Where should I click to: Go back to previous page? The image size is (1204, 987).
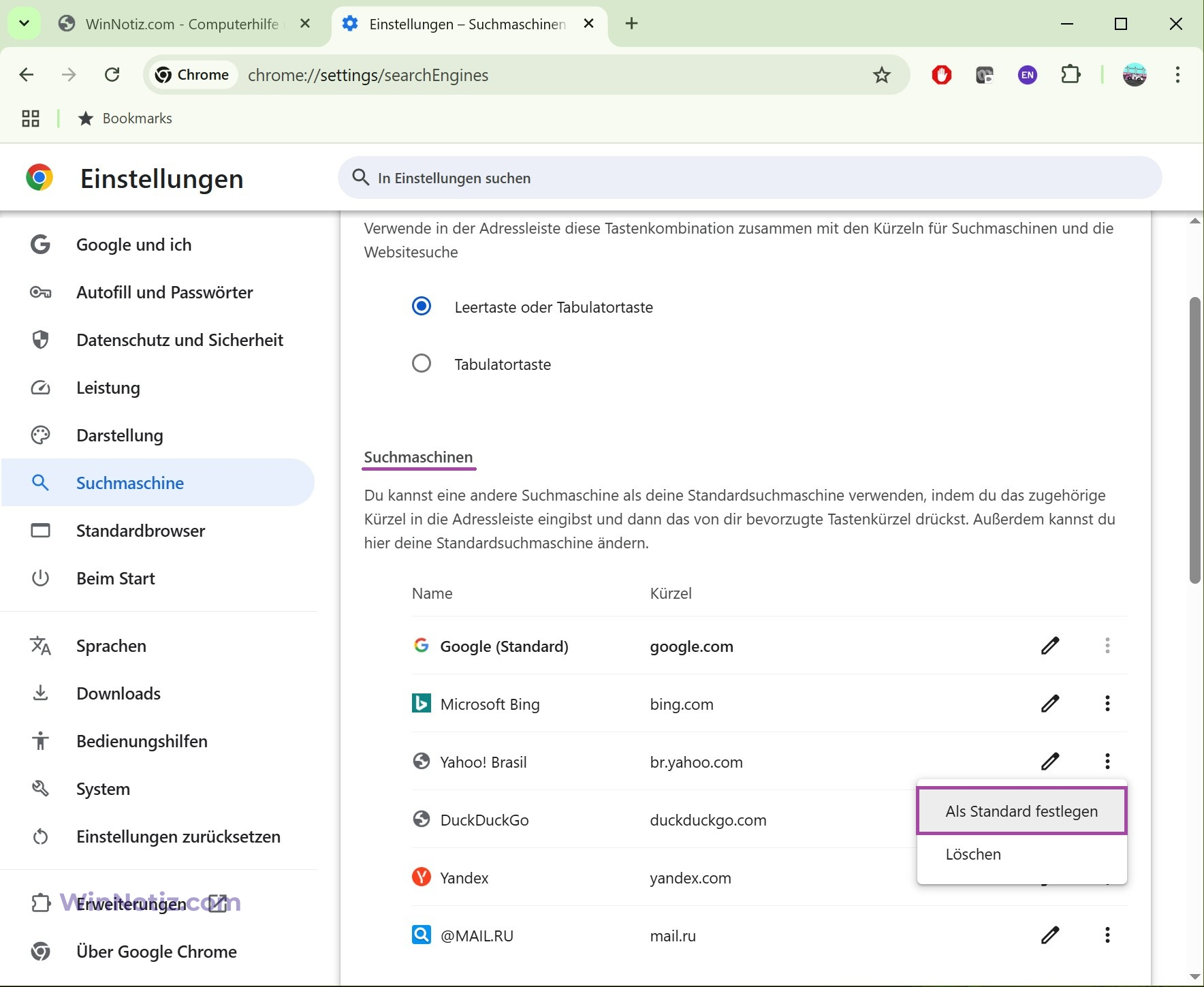(x=26, y=75)
